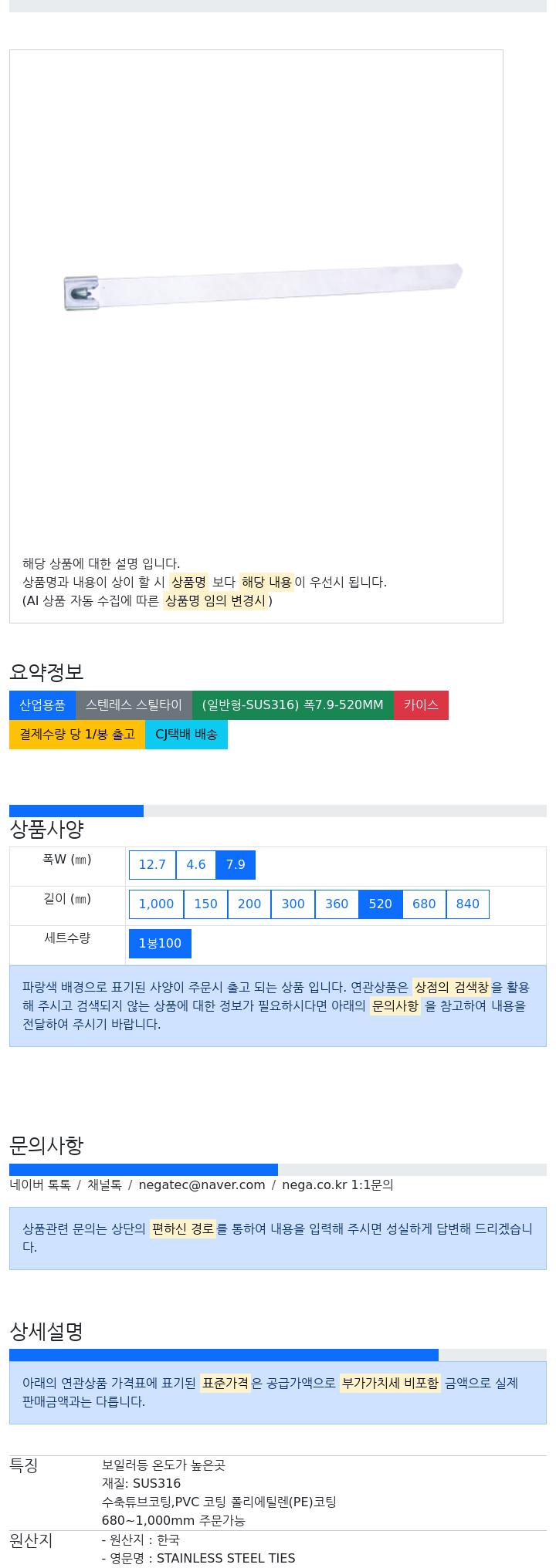
Task: Choose the 7.9 width option
Action: point(236,864)
